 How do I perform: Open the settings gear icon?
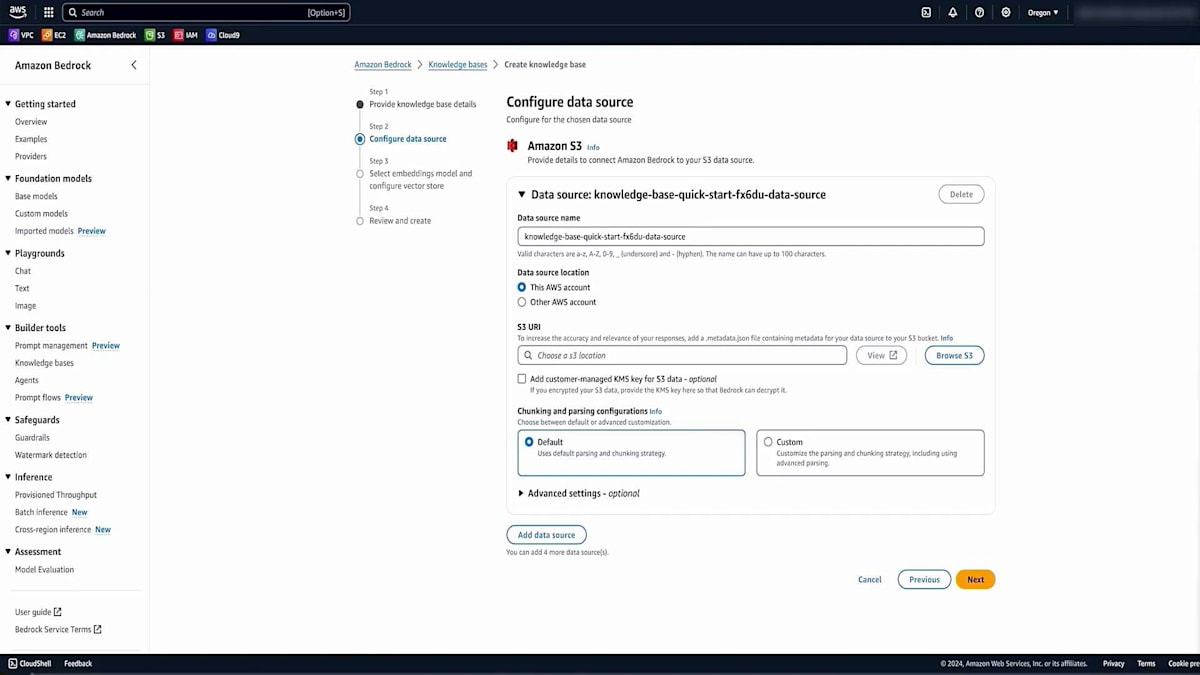(1006, 13)
